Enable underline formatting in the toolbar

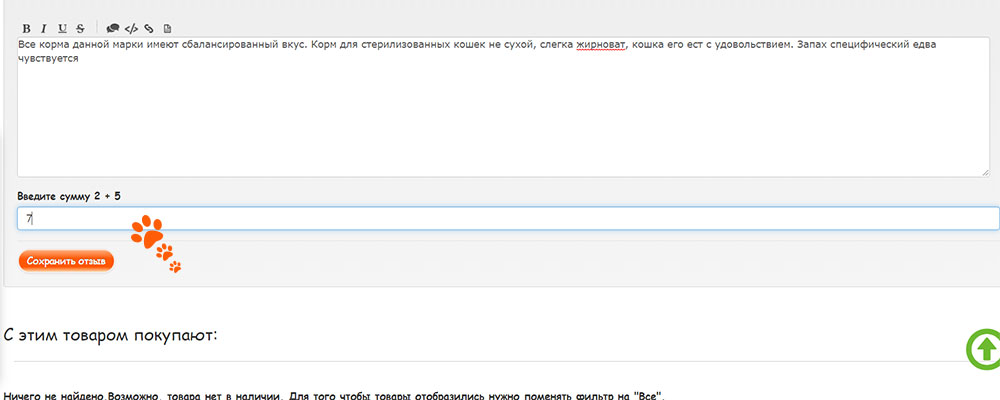click(x=62, y=28)
